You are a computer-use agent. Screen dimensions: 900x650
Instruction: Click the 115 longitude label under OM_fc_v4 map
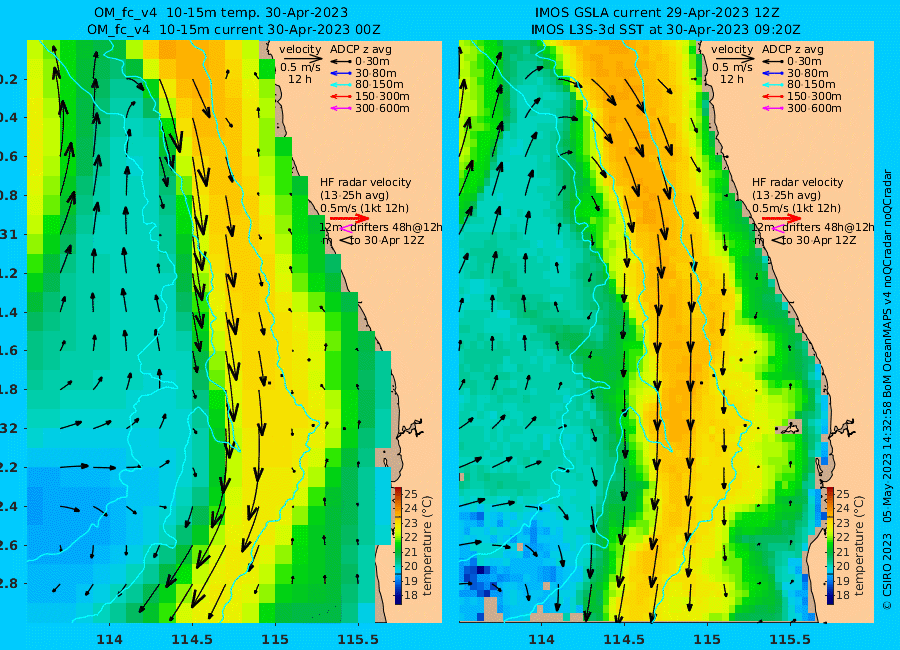tap(275, 639)
